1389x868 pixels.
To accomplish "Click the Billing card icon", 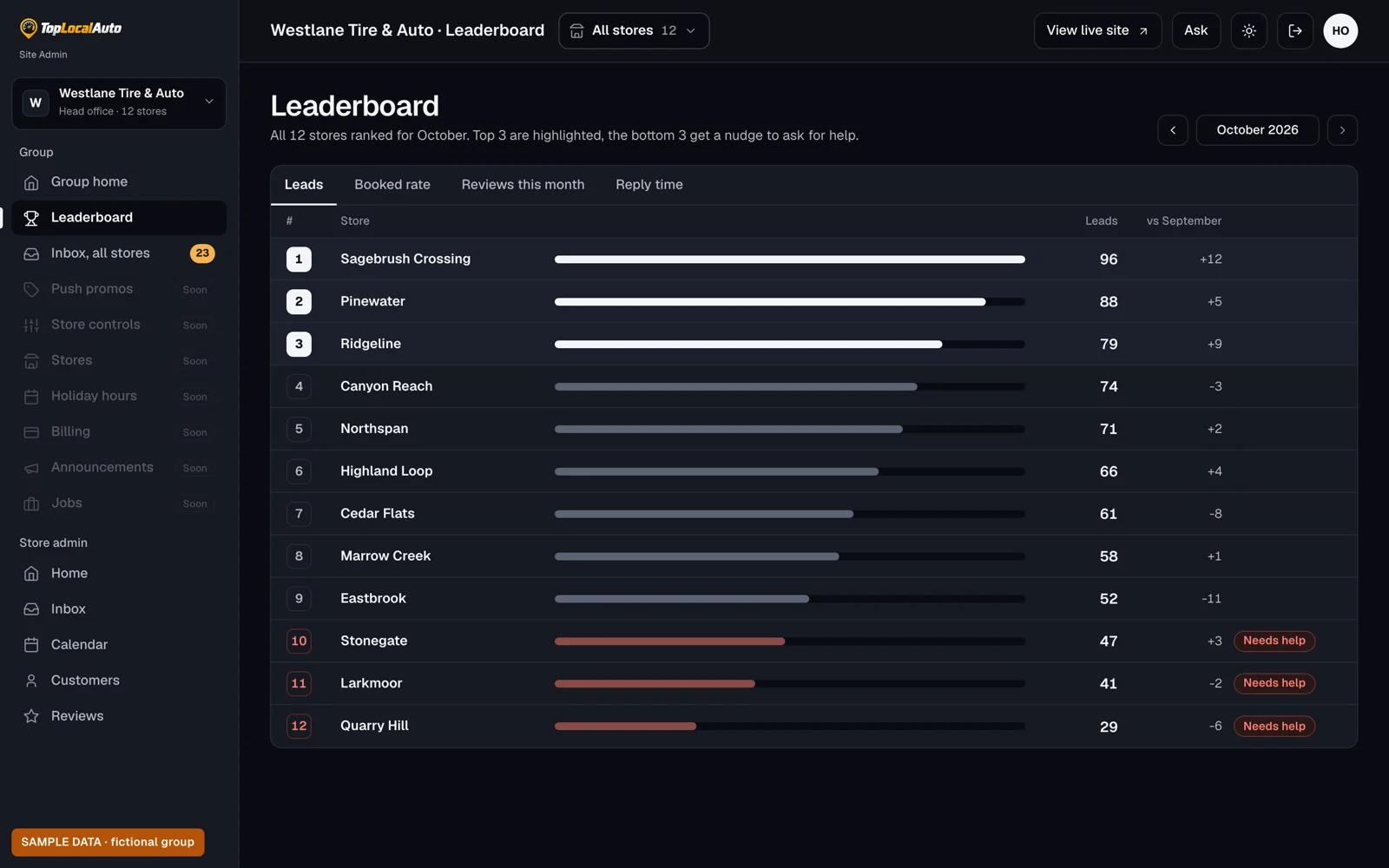I will click(31, 431).
